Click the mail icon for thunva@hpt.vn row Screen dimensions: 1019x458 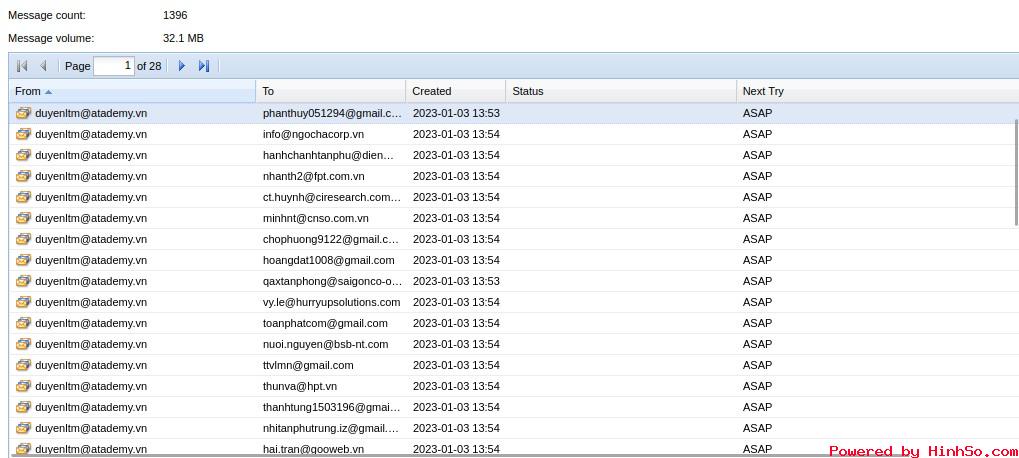pos(23,386)
